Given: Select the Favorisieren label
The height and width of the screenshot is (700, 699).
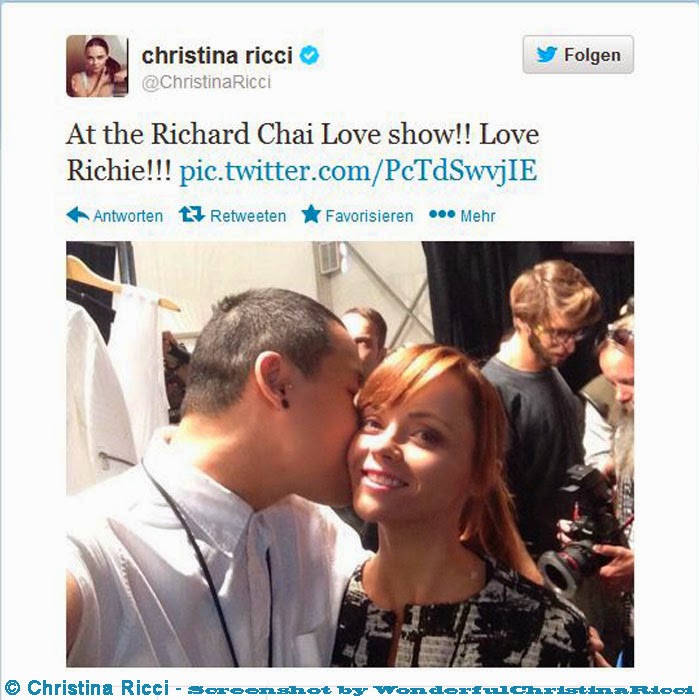Looking at the screenshot, I should [x=369, y=216].
